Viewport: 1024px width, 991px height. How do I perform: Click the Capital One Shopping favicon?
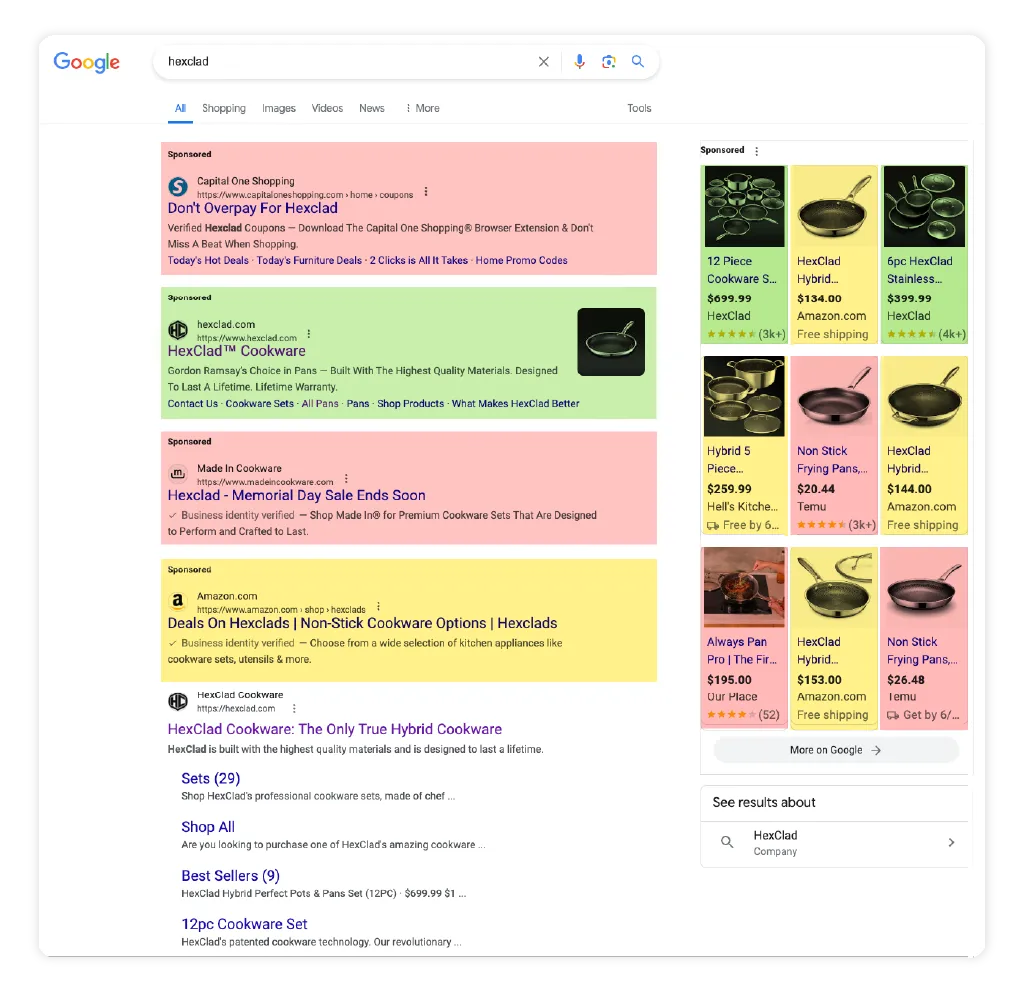(178, 187)
